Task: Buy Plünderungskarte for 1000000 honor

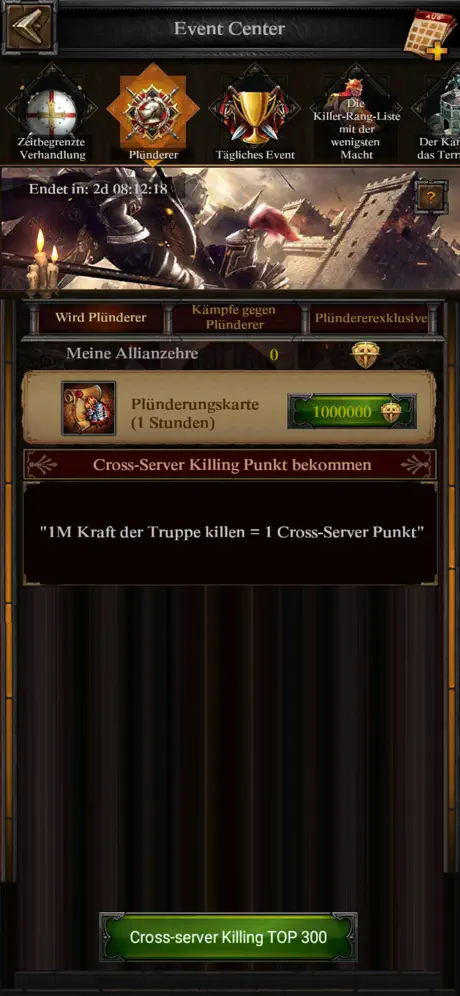Action: click(352, 412)
